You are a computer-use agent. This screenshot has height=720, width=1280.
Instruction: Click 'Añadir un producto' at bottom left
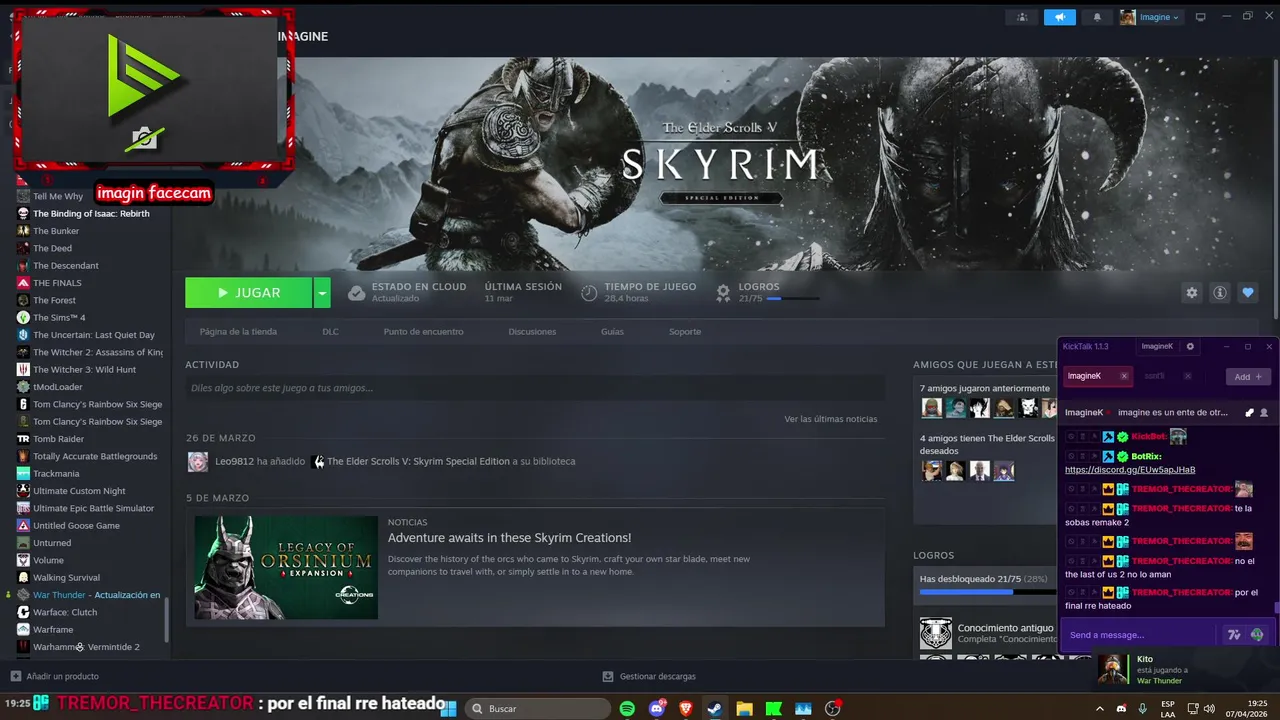click(55, 676)
